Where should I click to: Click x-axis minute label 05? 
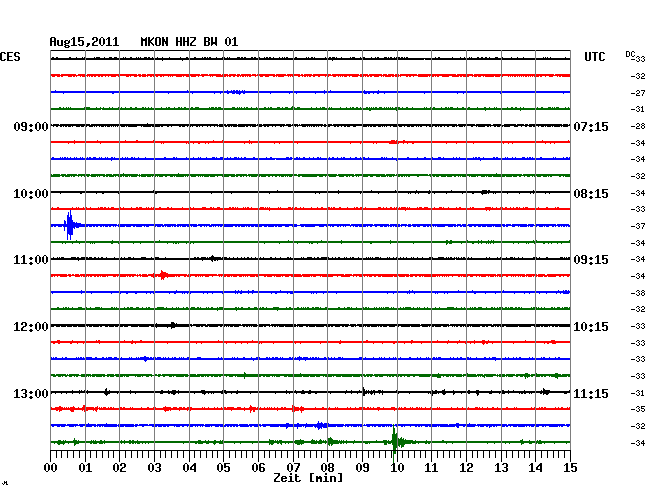[x=223, y=467]
